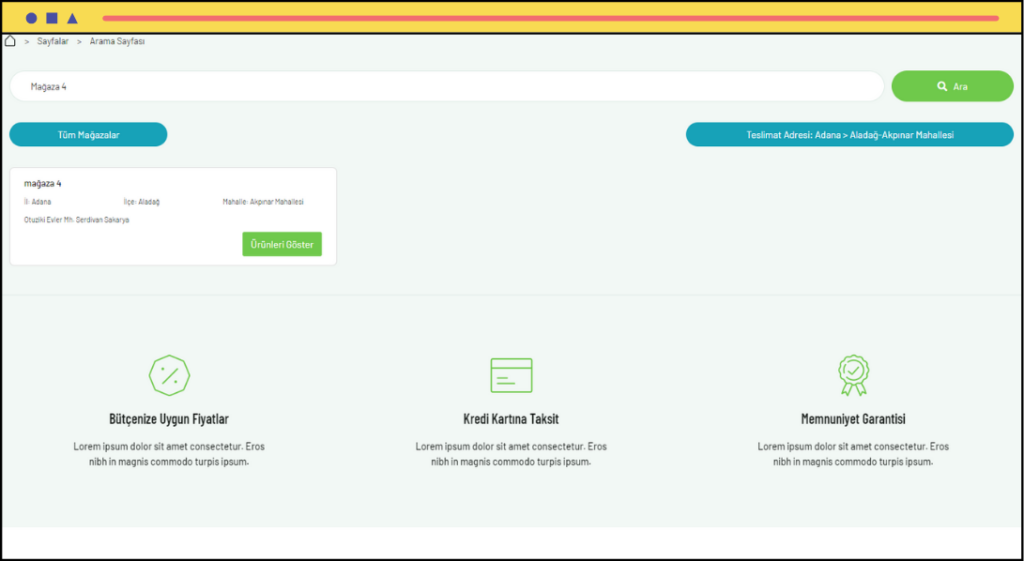Go to the home page via the house icon
Screen dimensions: 1024x561
click(x=10, y=41)
